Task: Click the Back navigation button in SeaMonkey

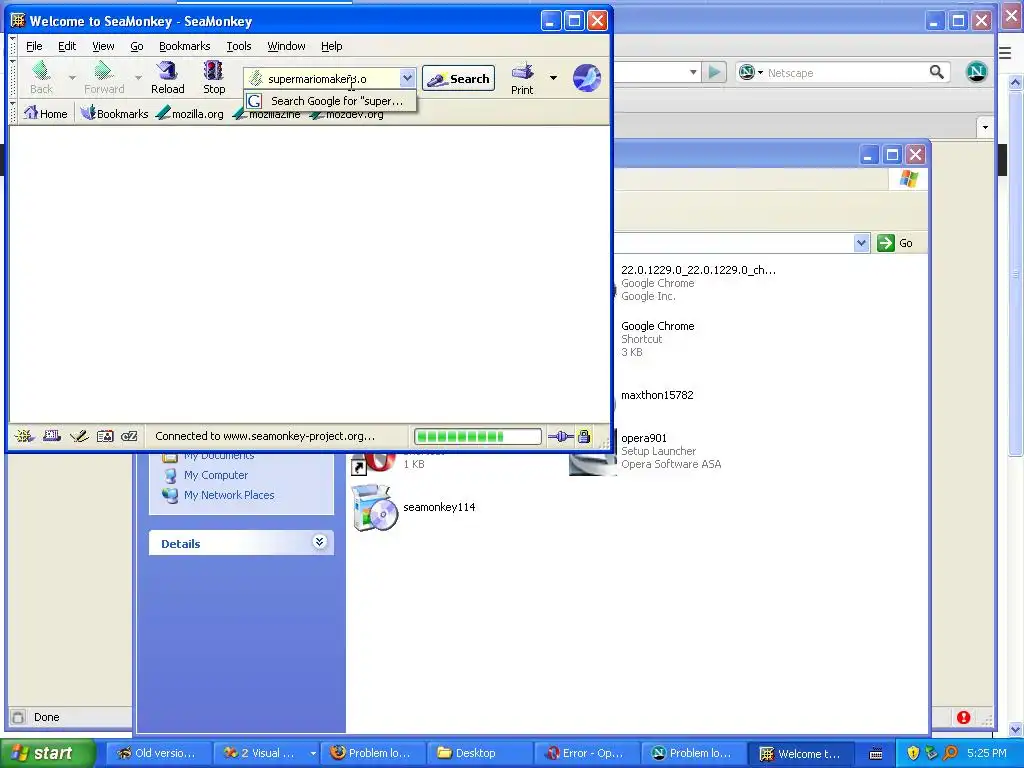Action: click(41, 78)
